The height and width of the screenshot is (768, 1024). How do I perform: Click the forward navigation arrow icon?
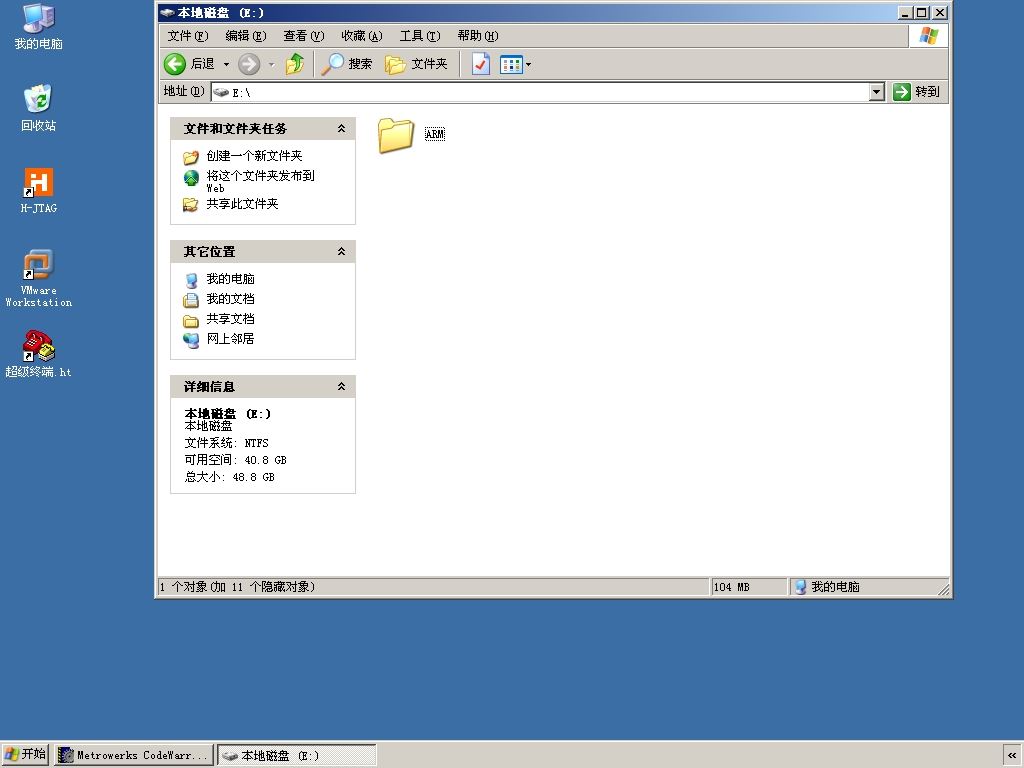point(249,64)
